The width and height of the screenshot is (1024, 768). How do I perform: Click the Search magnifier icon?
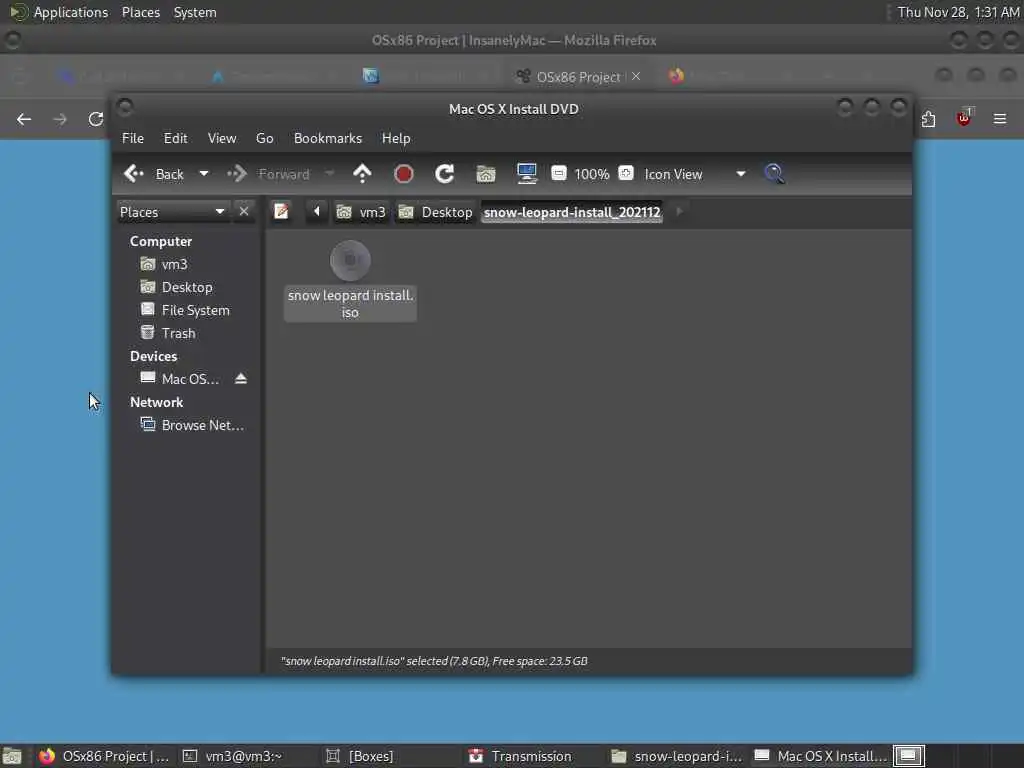click(775, 174)
